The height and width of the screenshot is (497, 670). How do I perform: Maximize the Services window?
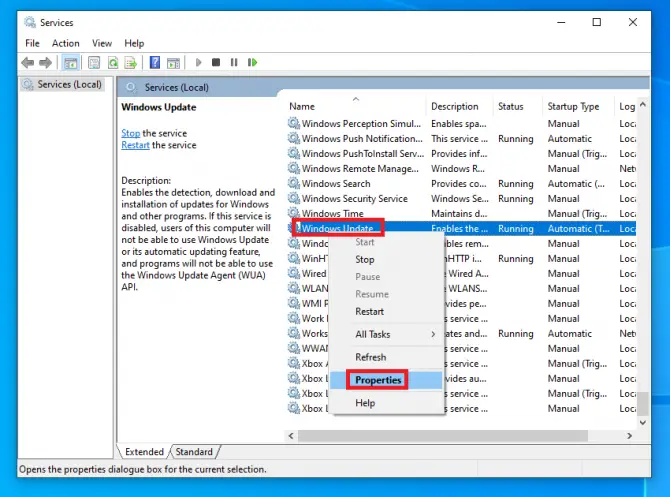pyautogui.click(x=597, y=22)
